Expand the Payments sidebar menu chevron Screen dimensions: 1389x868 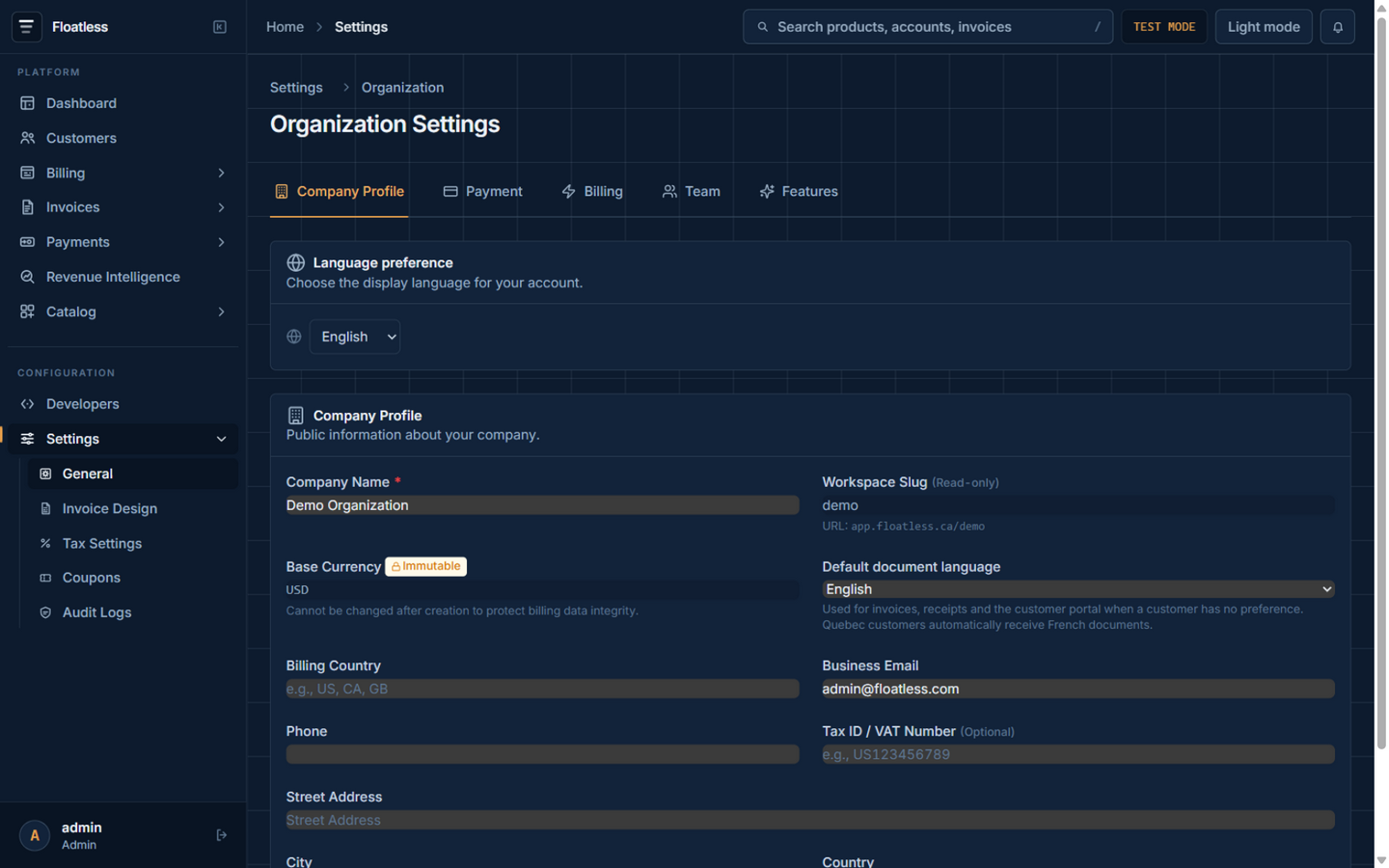221,242
